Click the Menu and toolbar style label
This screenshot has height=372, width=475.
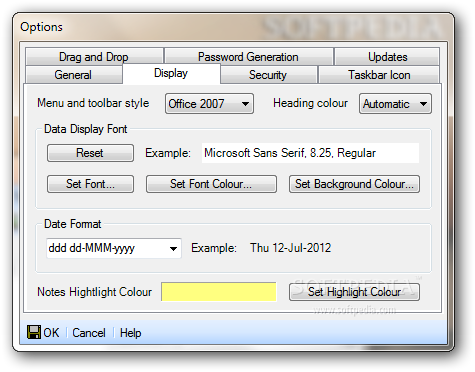[93, 103]
